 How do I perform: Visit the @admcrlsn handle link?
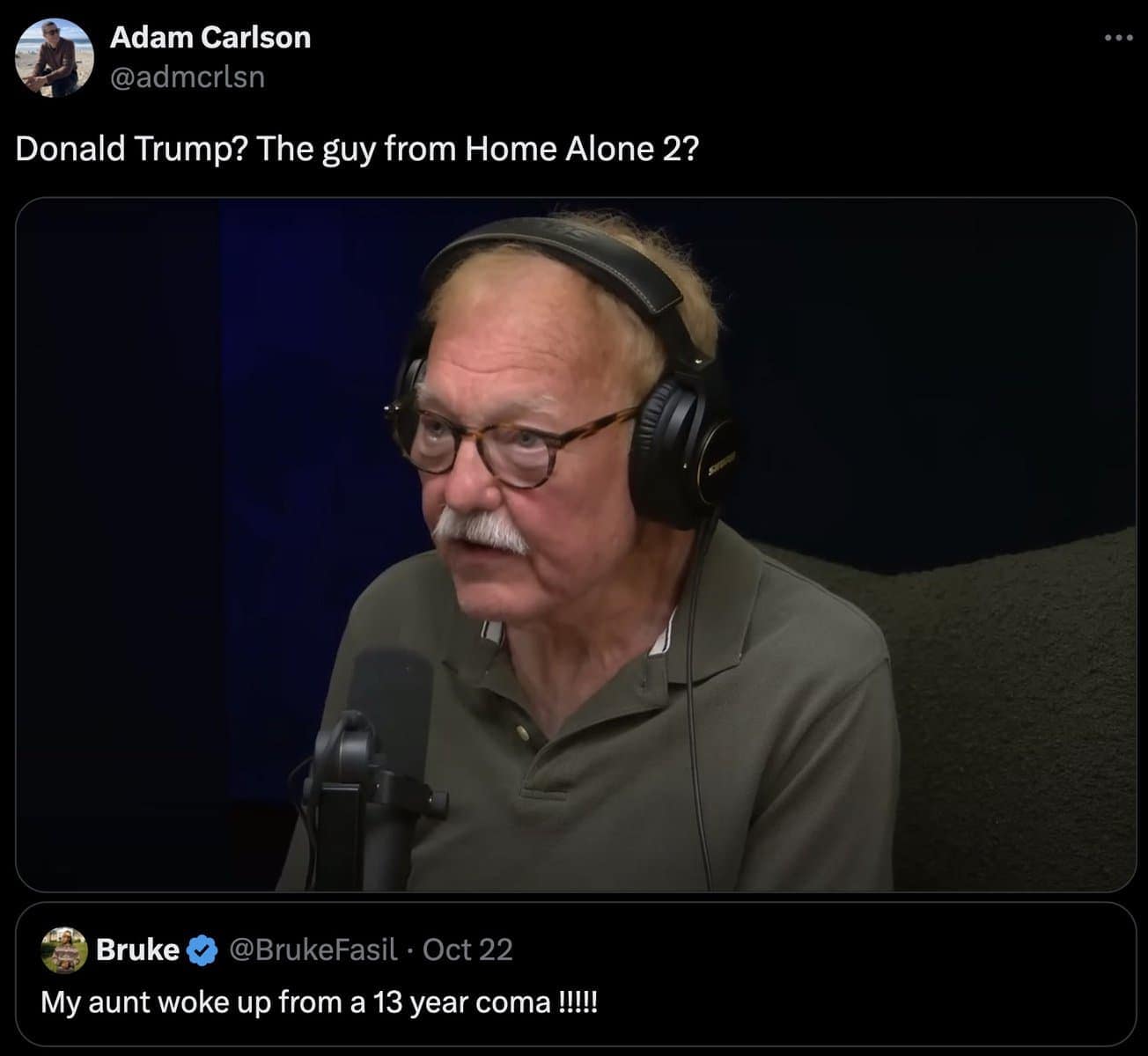click(187, 77)
